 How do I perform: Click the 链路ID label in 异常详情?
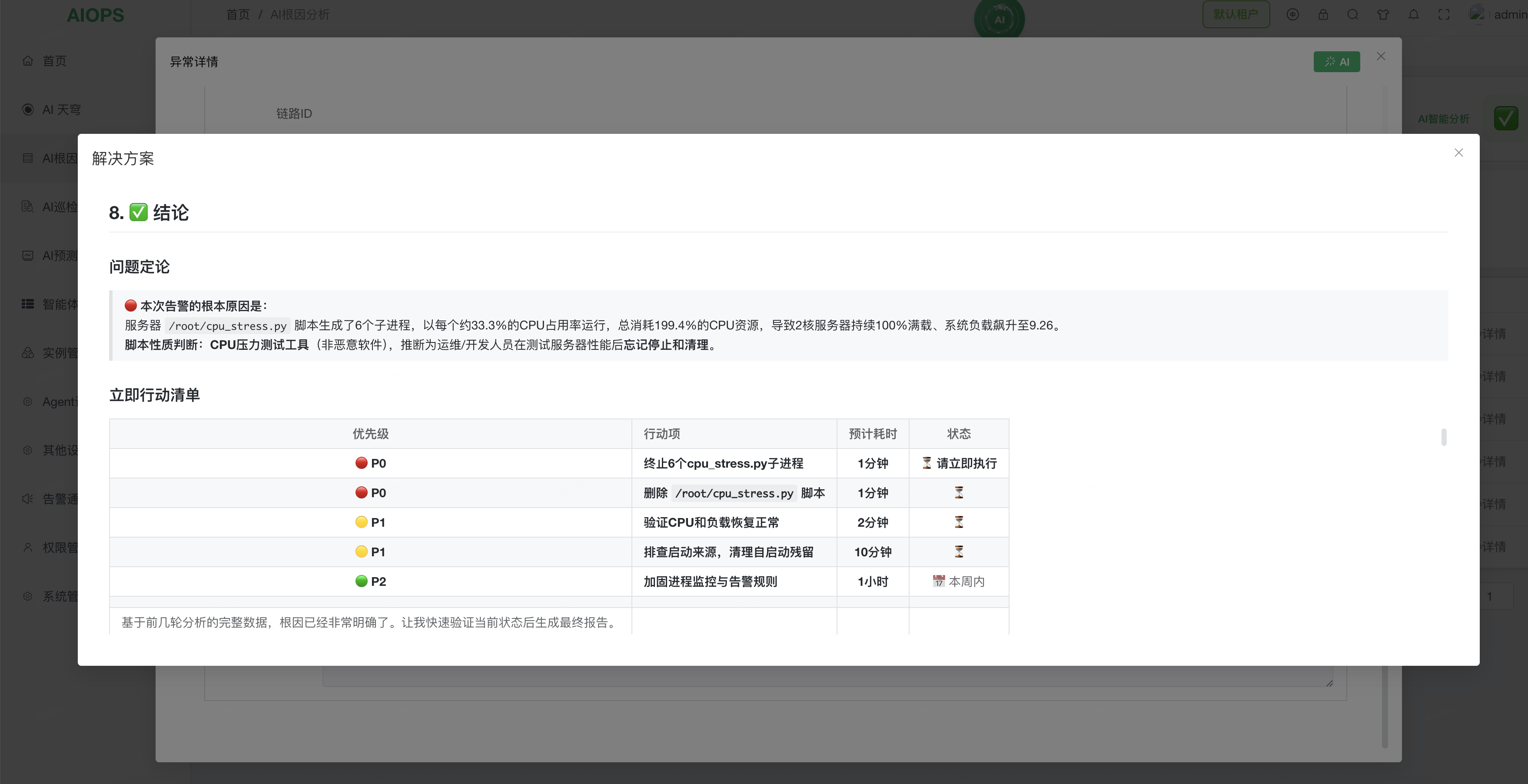tap(294, 113)
